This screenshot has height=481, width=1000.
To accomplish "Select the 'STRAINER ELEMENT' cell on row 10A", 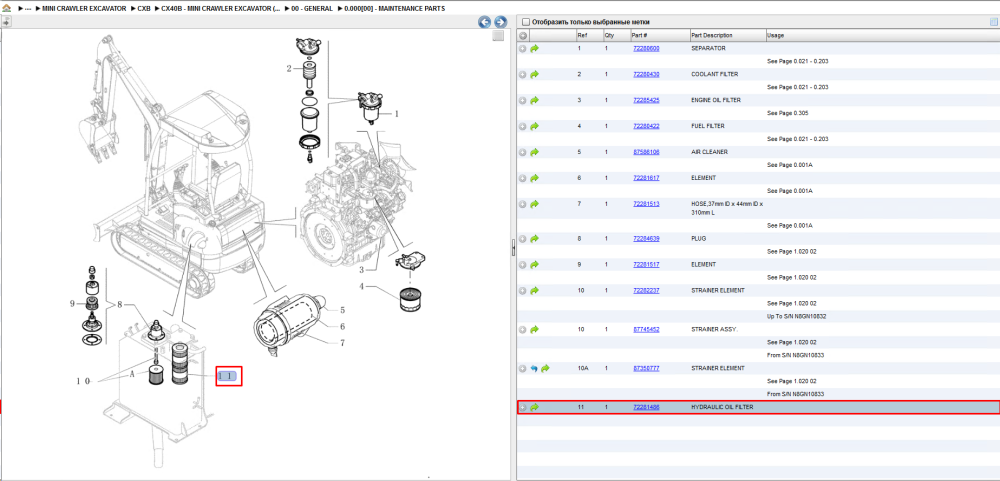I will point(717,369).
